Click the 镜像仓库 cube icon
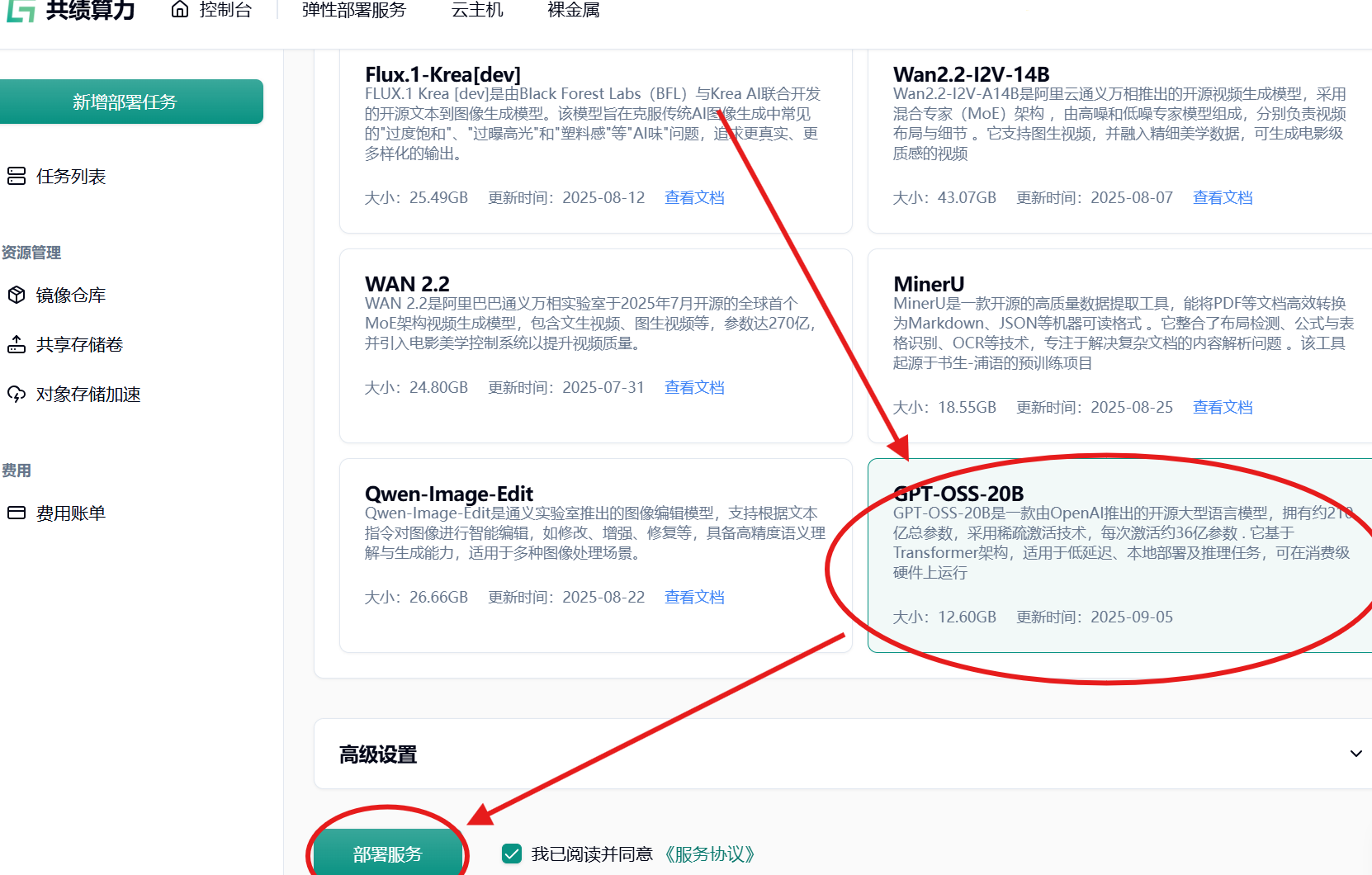This screenshot has height=875, width=1372. click(x=17, y=295)
